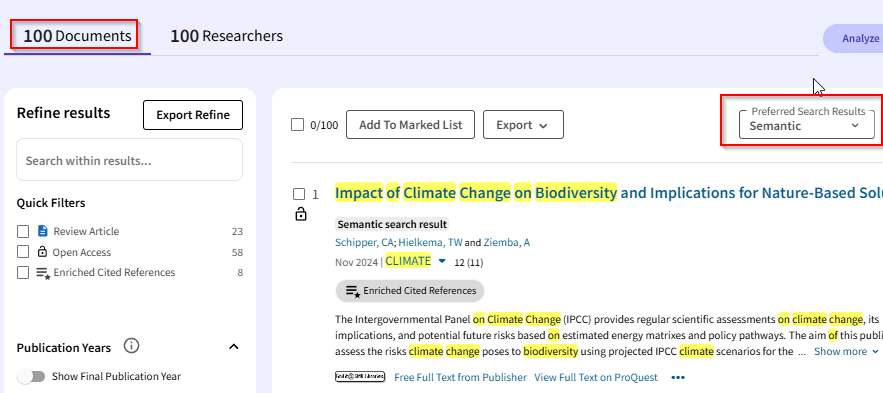Click the Search within results field
Screen dimensions: 883x393
(x=130, y=160)
